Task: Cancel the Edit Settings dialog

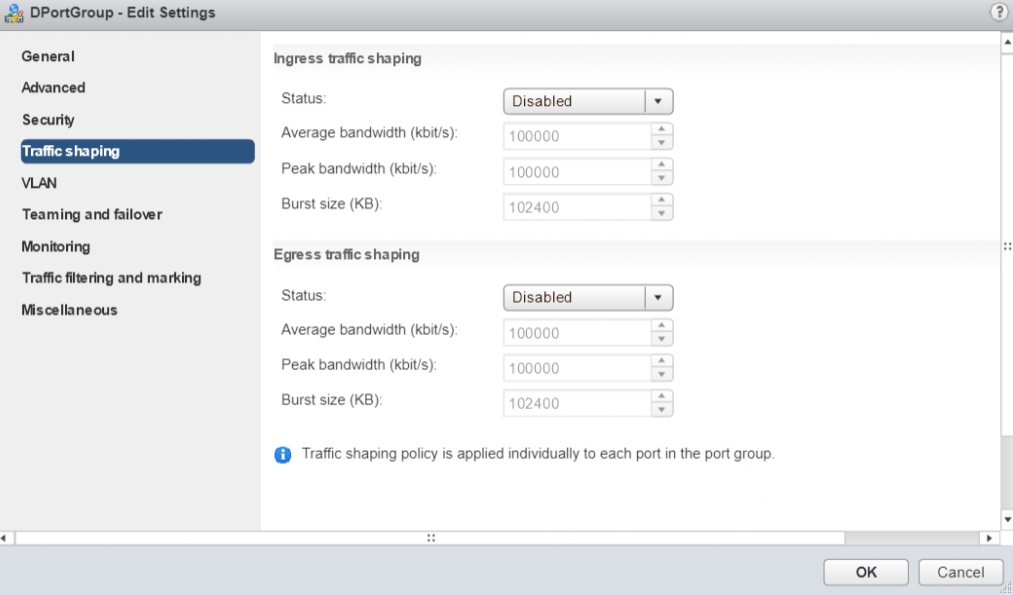Action: (x=960, y=572)
